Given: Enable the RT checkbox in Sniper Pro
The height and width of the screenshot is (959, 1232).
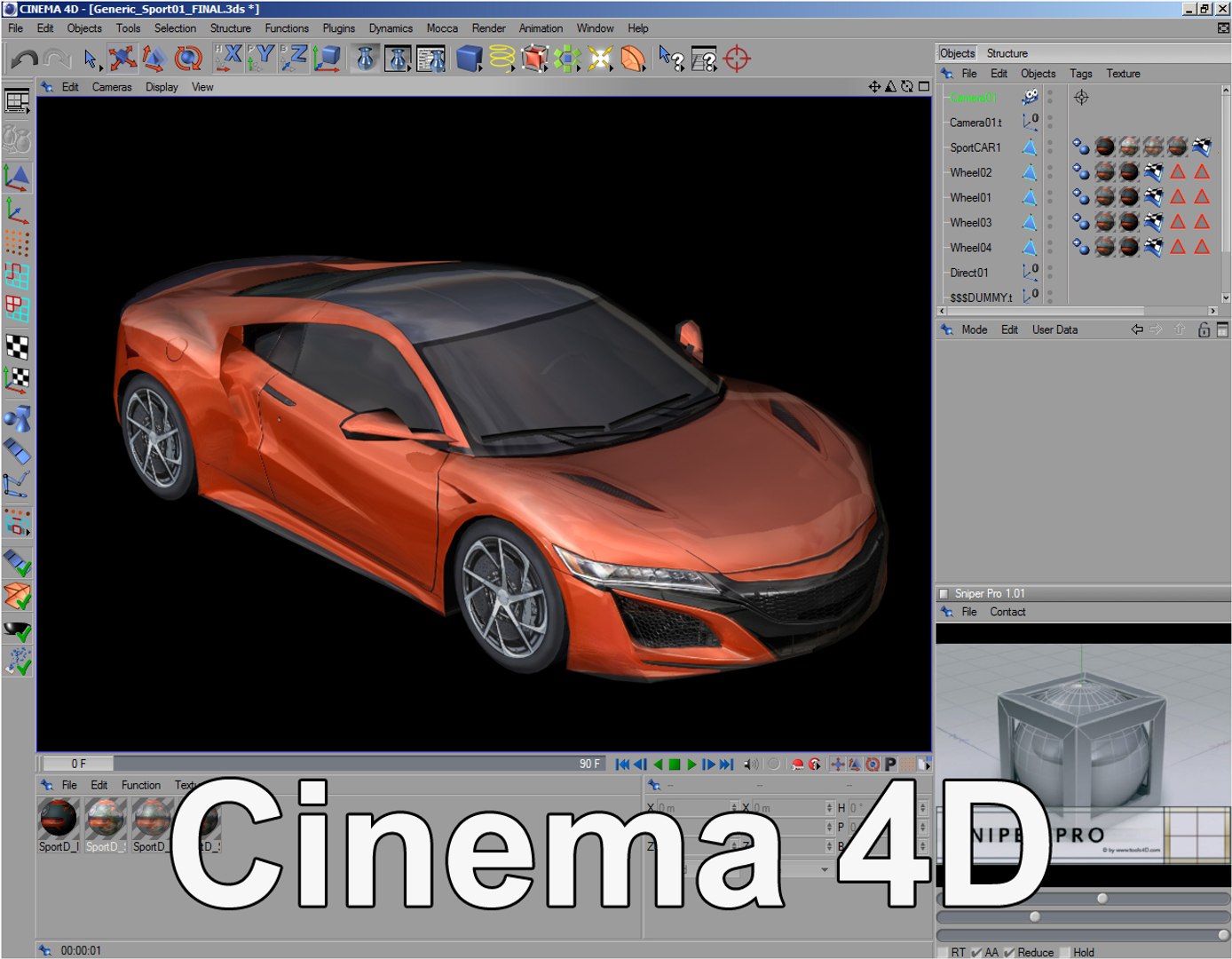Looking at the screenshot, I should point(943,952).
